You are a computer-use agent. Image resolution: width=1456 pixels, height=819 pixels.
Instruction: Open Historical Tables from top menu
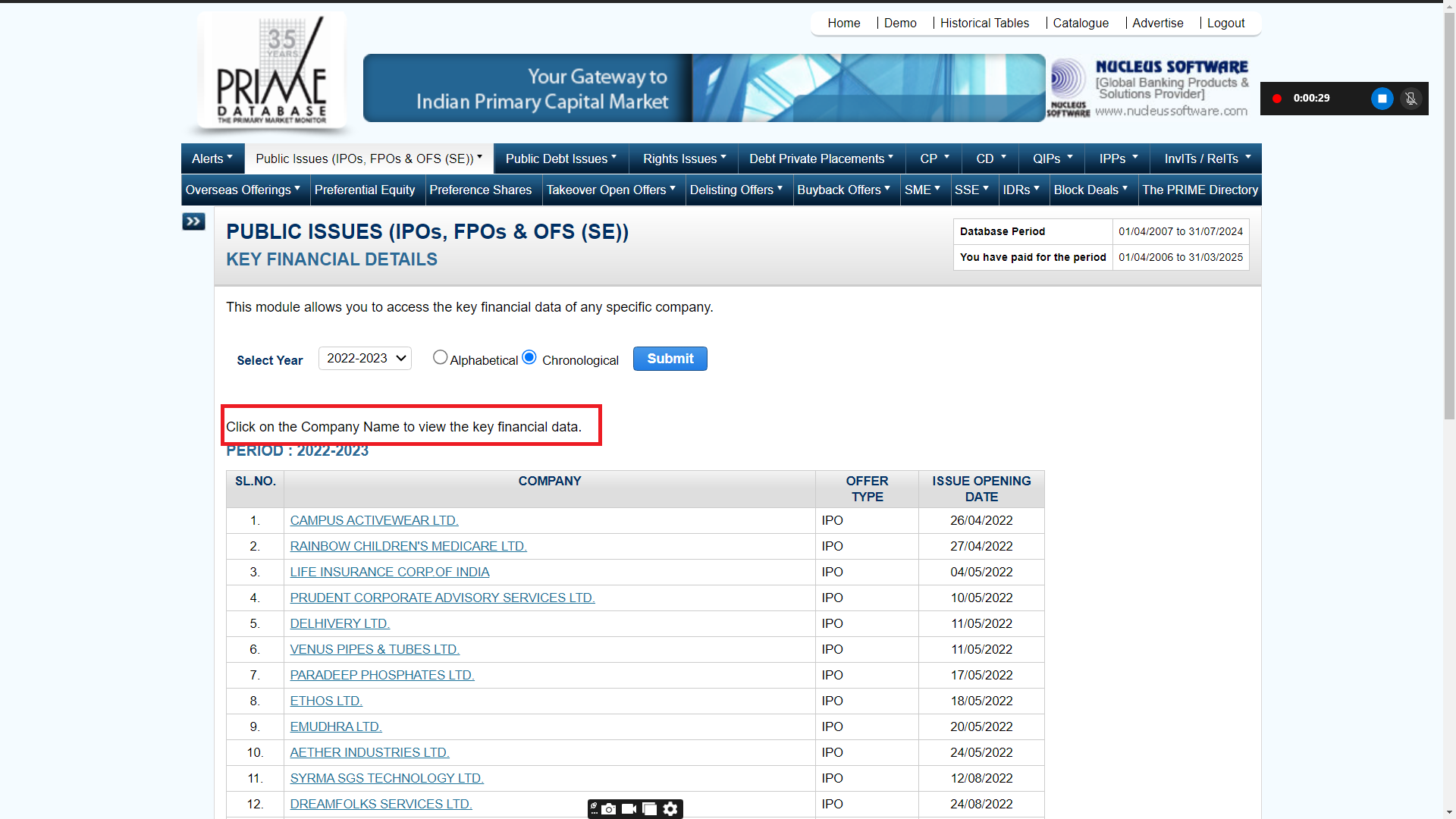(x=984, y=23)
